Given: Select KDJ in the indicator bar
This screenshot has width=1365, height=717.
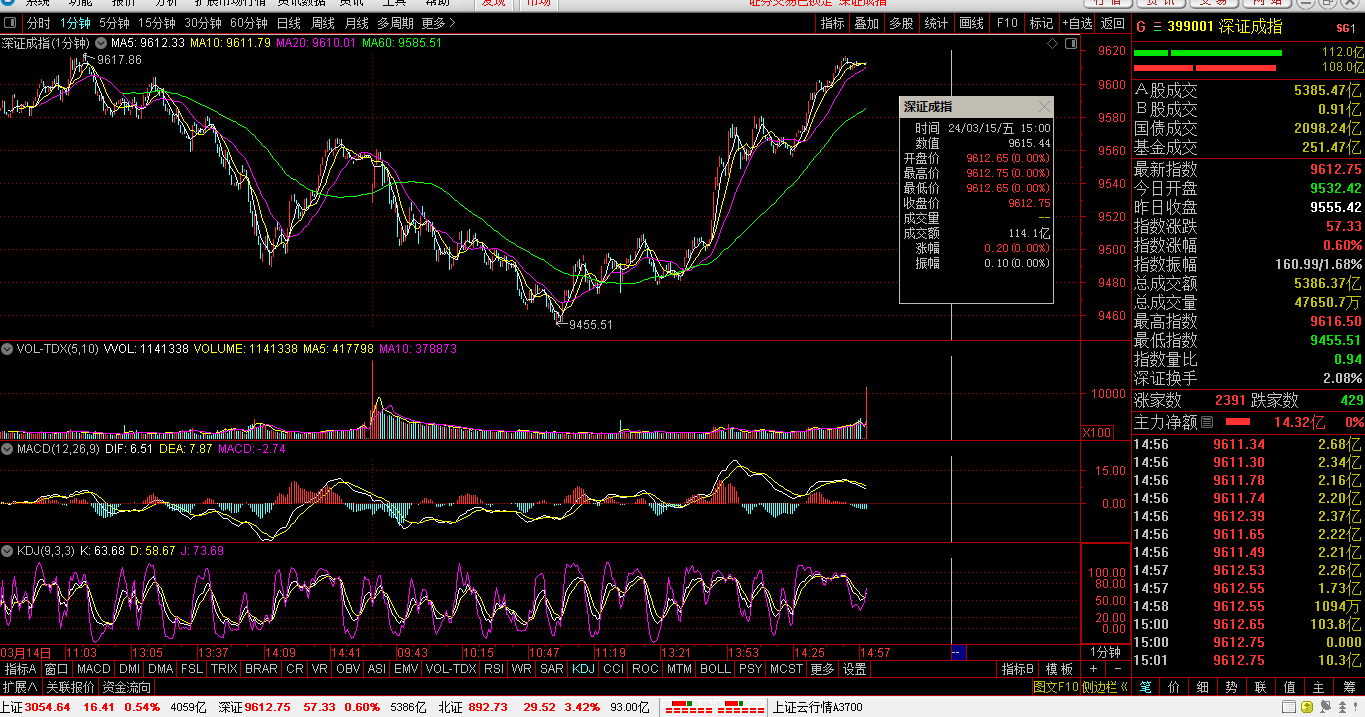Looking at the screenshot, I should [x=583, y=669].
